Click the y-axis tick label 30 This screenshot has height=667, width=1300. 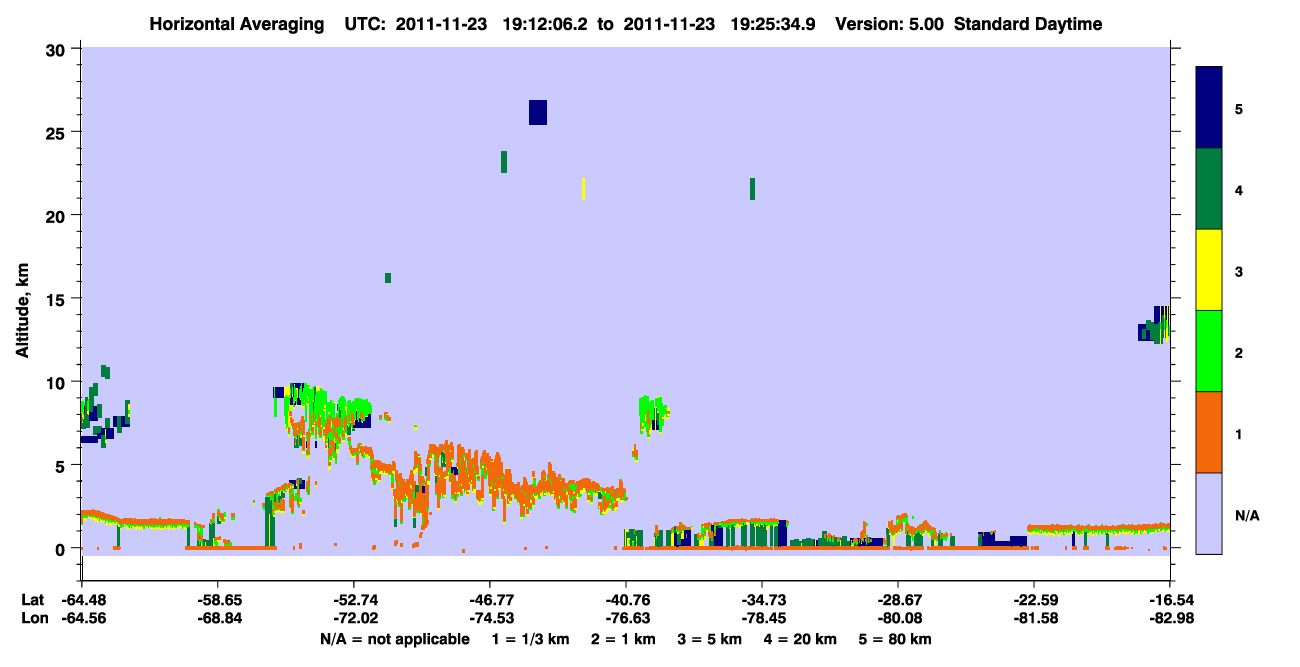point(58,49)
